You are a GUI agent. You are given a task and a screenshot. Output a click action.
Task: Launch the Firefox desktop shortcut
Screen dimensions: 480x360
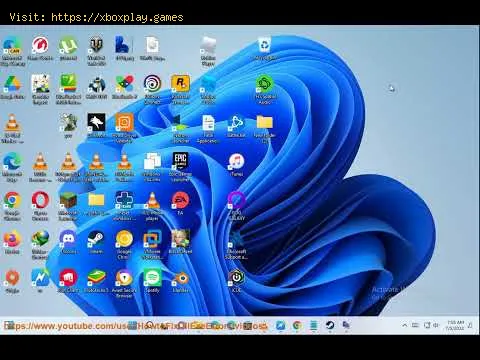pos(12,242)
